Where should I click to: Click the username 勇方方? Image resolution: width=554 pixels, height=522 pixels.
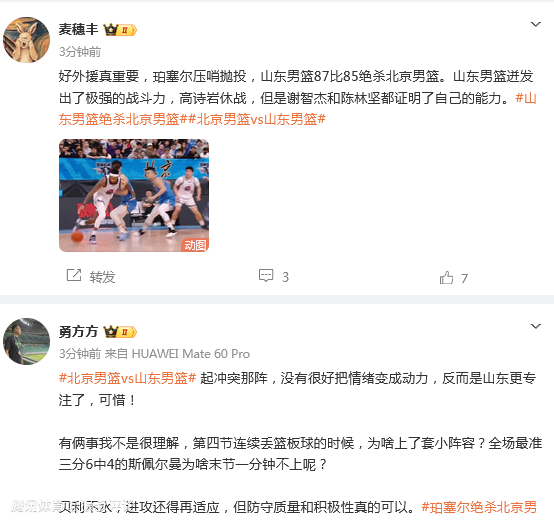78,332
